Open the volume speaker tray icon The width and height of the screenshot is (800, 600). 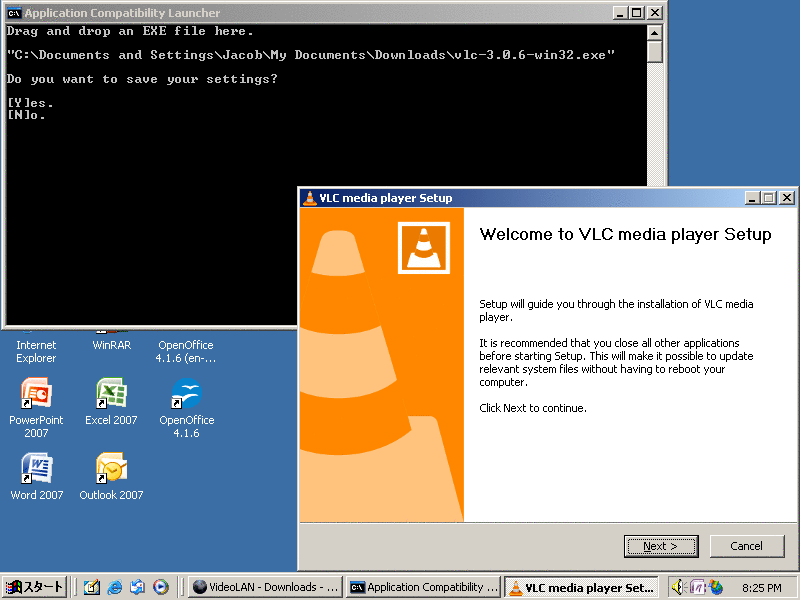(678, 588)
